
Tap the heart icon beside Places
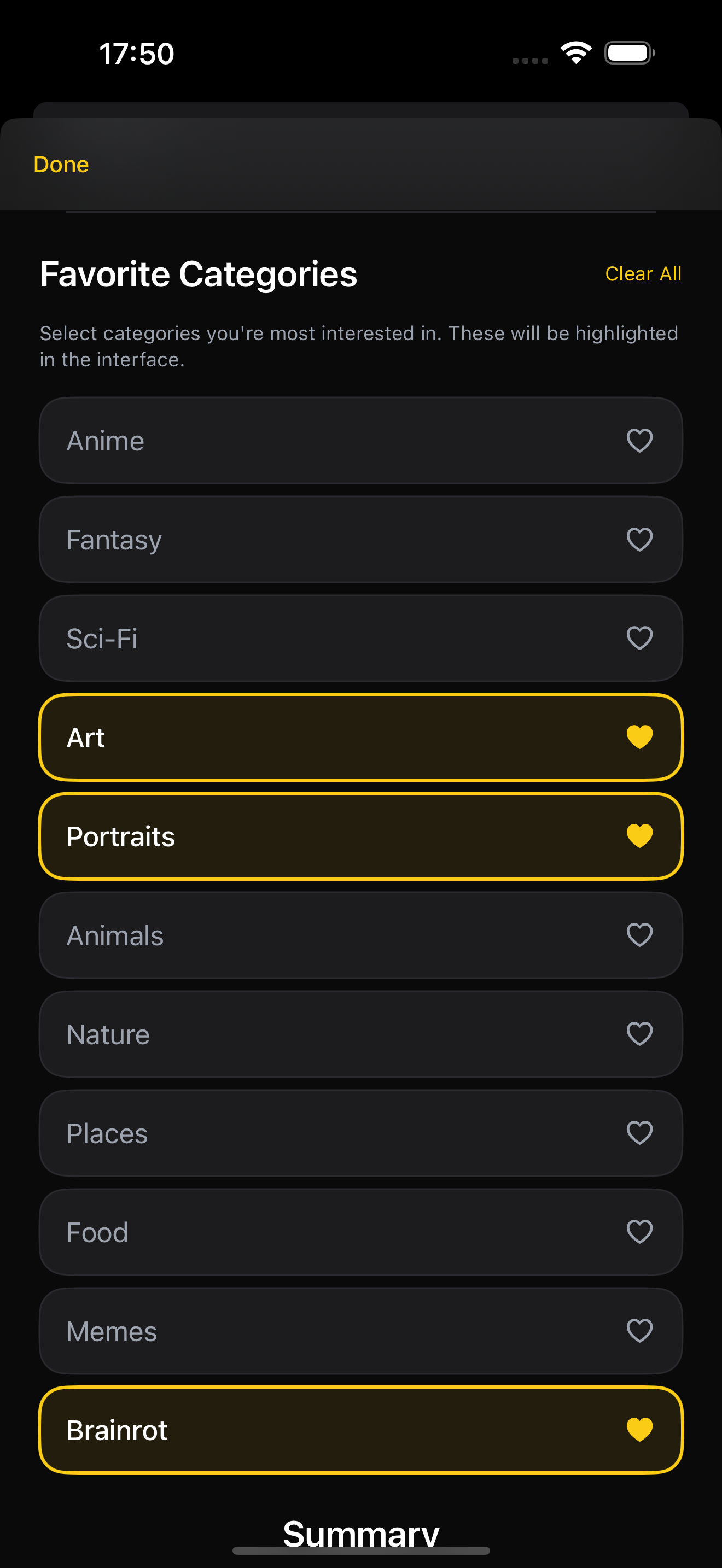pyautogui.click(x=639, y=1133)
